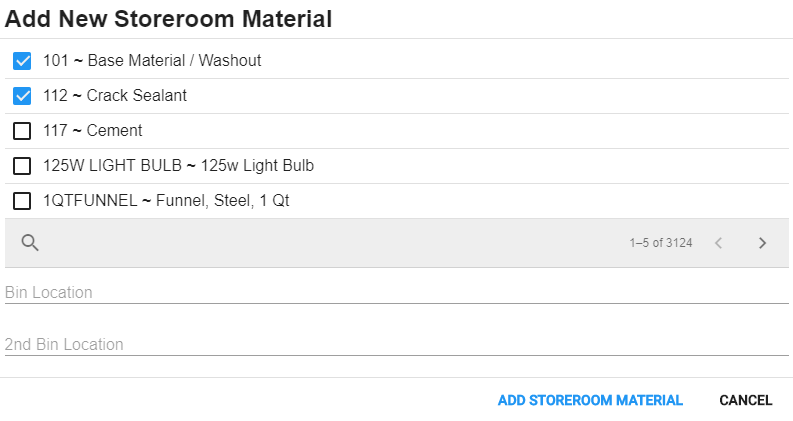Image resolution: width=793 pixels, height=421 pixels.
Task: Click the 'Add New Storeroom Material' title
Action: 169,18
